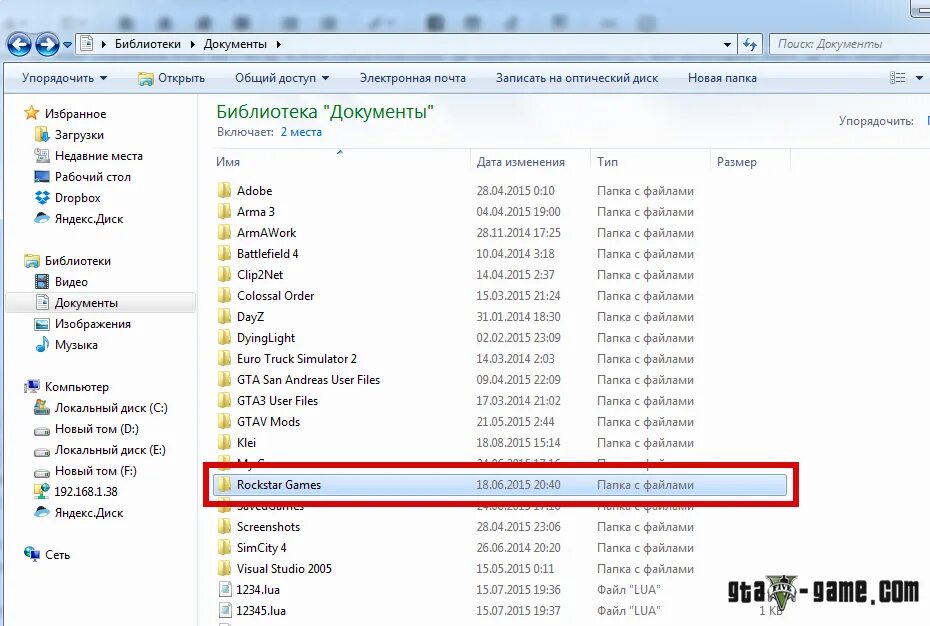Expand address bar history dropdown arrow

(x=727, y=45)
